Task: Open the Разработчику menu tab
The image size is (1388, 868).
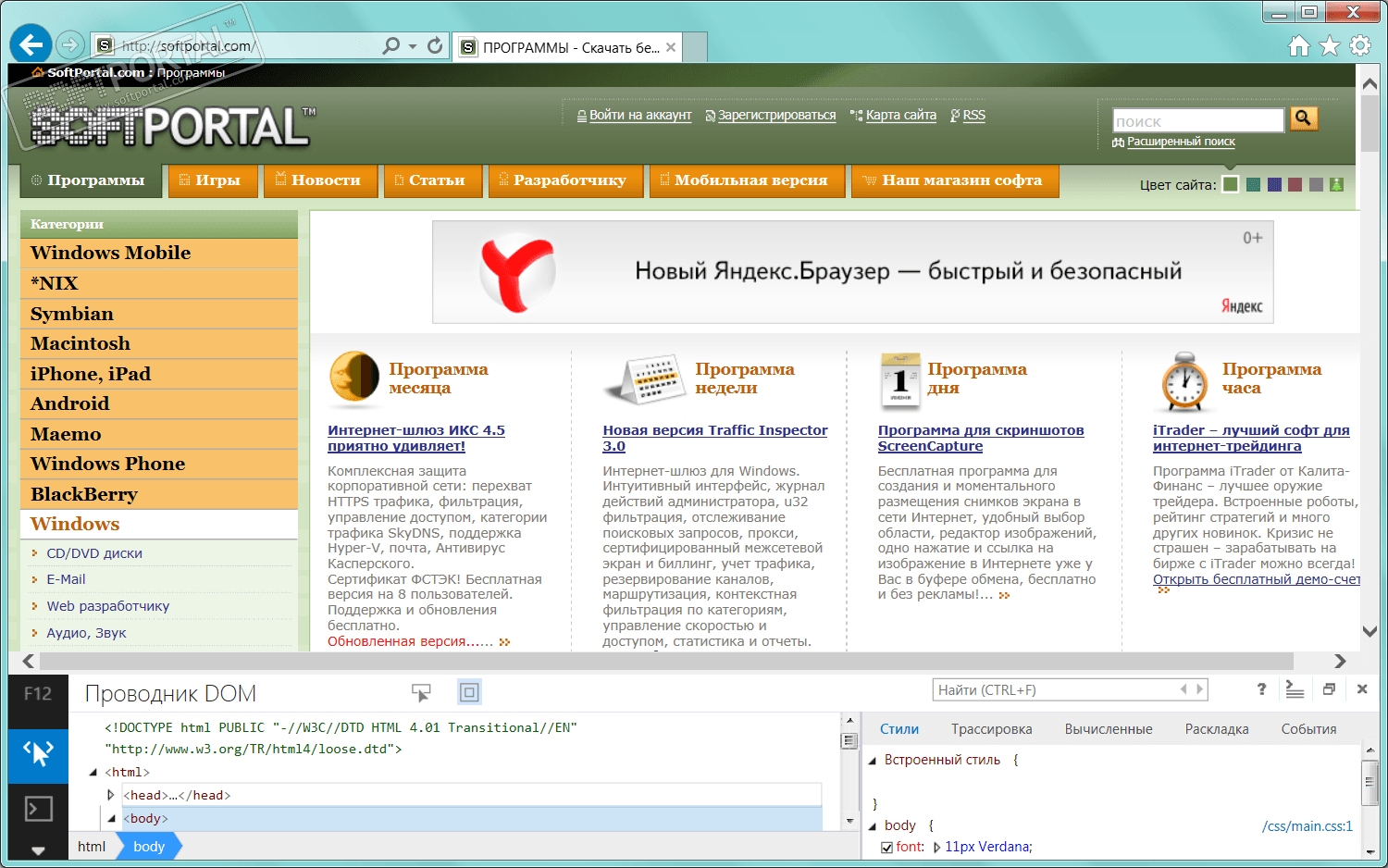Action: [x=566, y=181]
